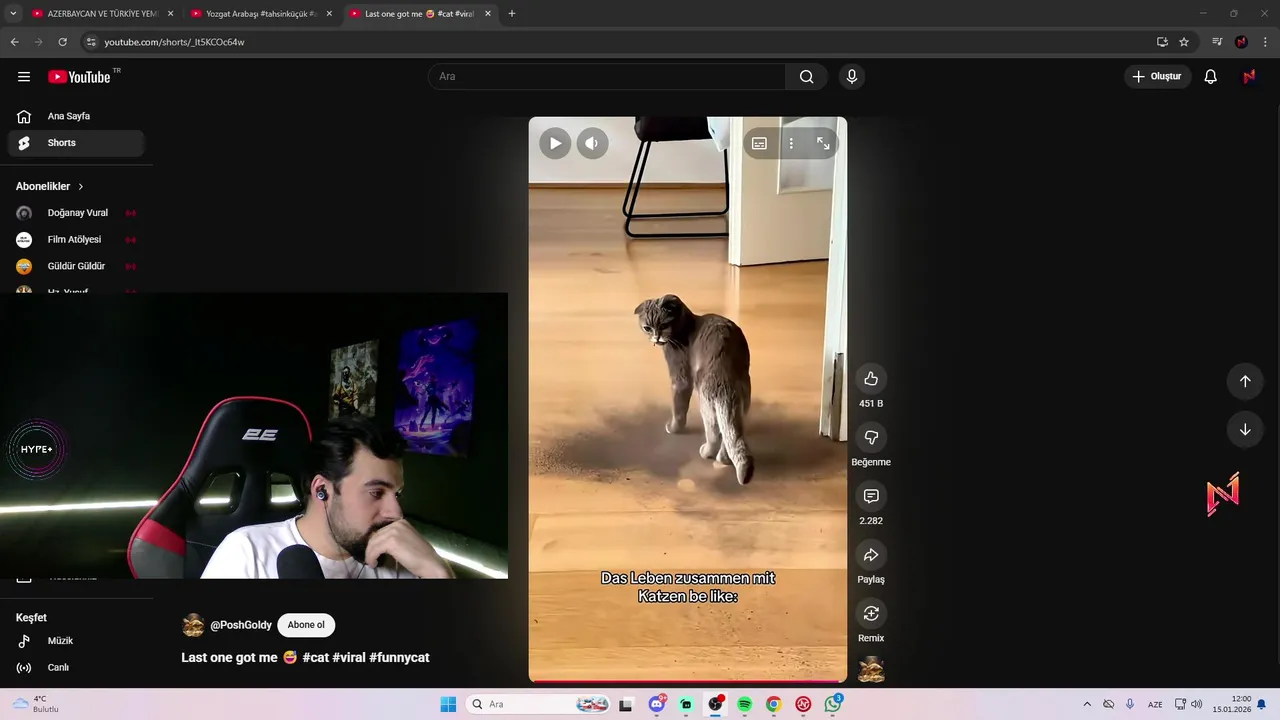This screenshot has width=1280, height=720.
Task: Open Chrome three-dot menu
Action: (1266, 42)
